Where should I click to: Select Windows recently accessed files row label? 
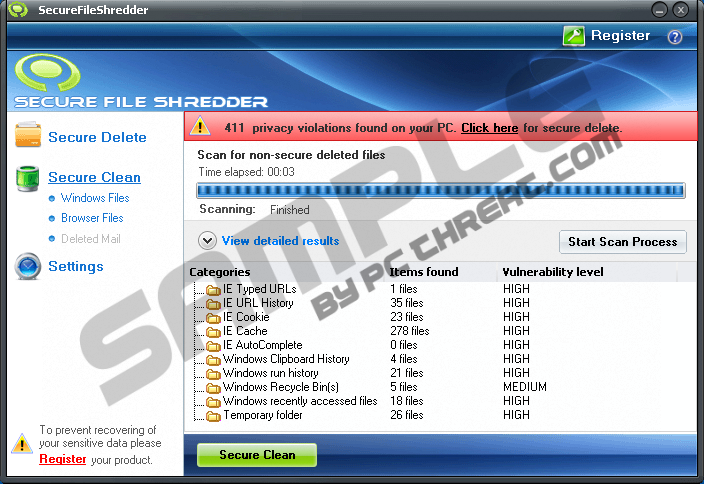point(300,400)
